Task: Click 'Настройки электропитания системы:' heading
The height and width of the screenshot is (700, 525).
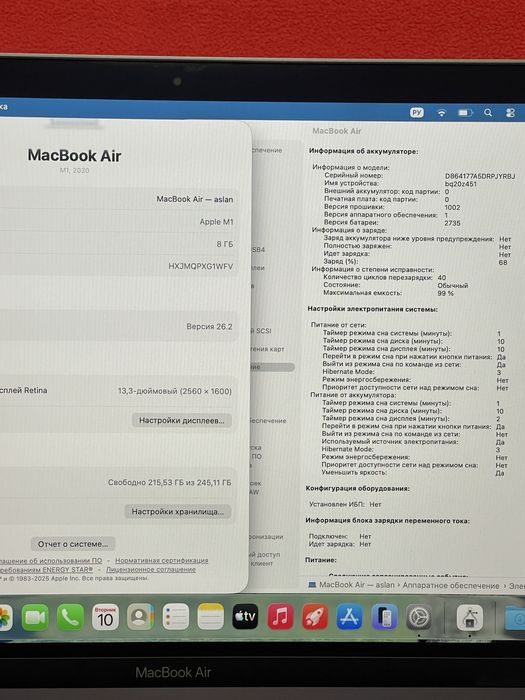Action: click(372, 309)
